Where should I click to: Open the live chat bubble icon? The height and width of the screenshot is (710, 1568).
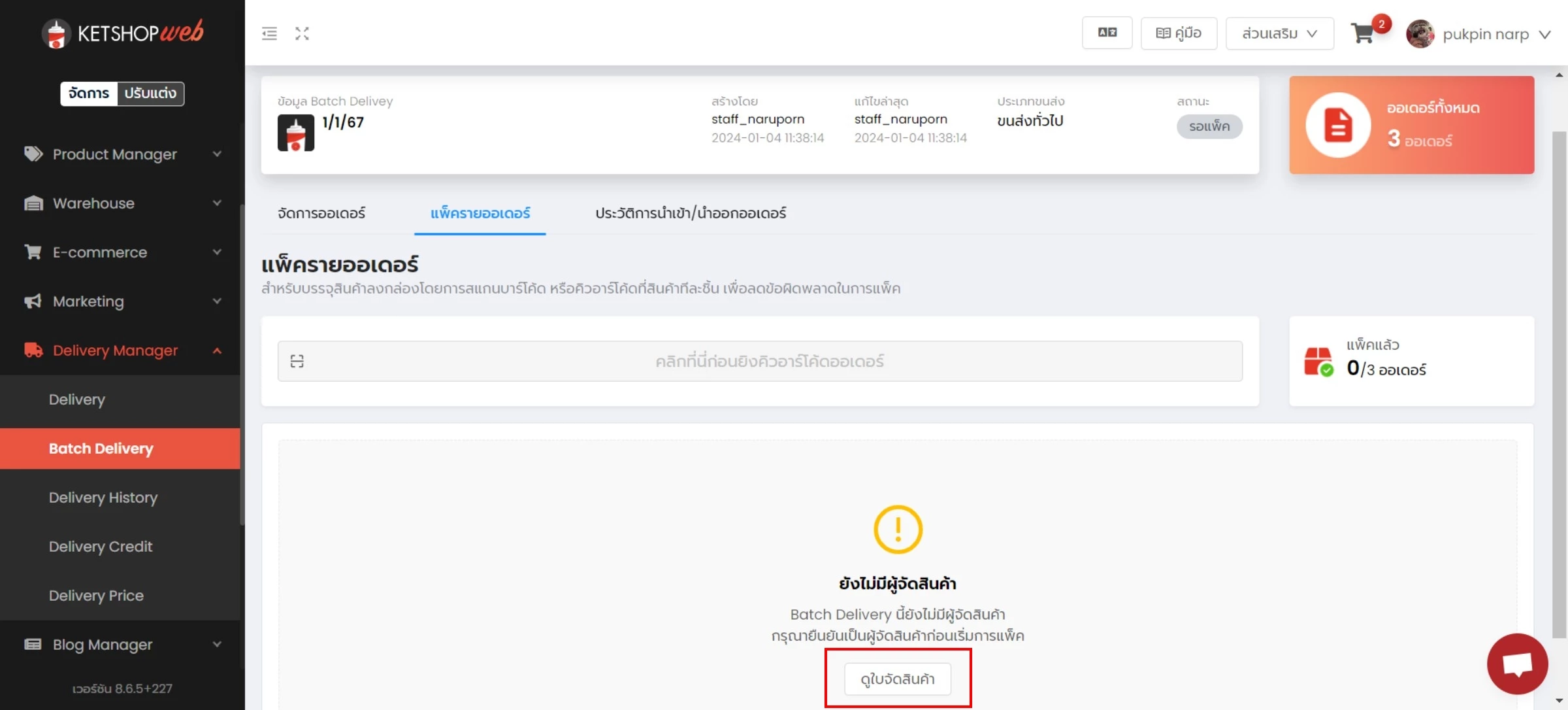(x=1517, y=664)
